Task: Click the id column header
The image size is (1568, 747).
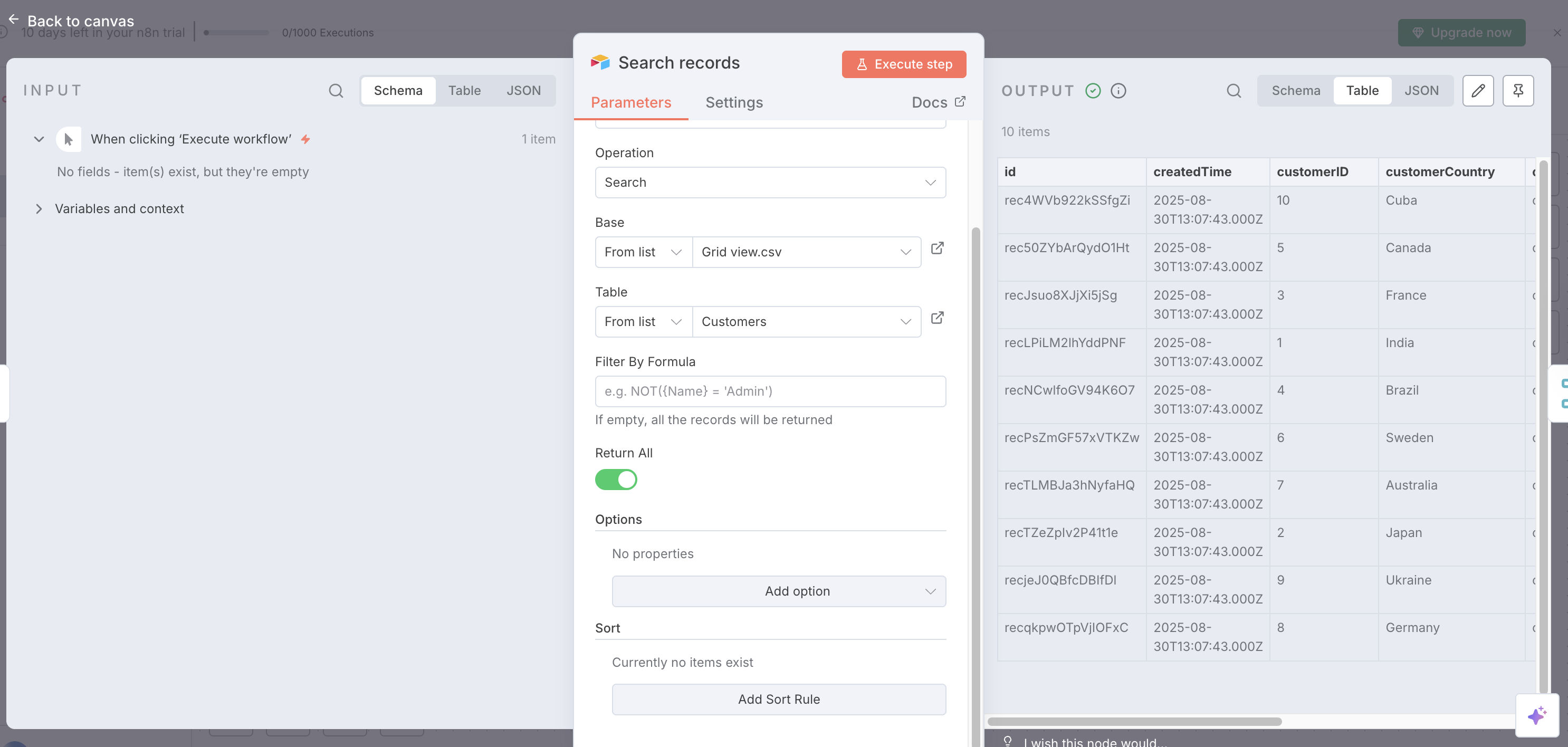Action: pyautogui.click(x=1072, y=173)
